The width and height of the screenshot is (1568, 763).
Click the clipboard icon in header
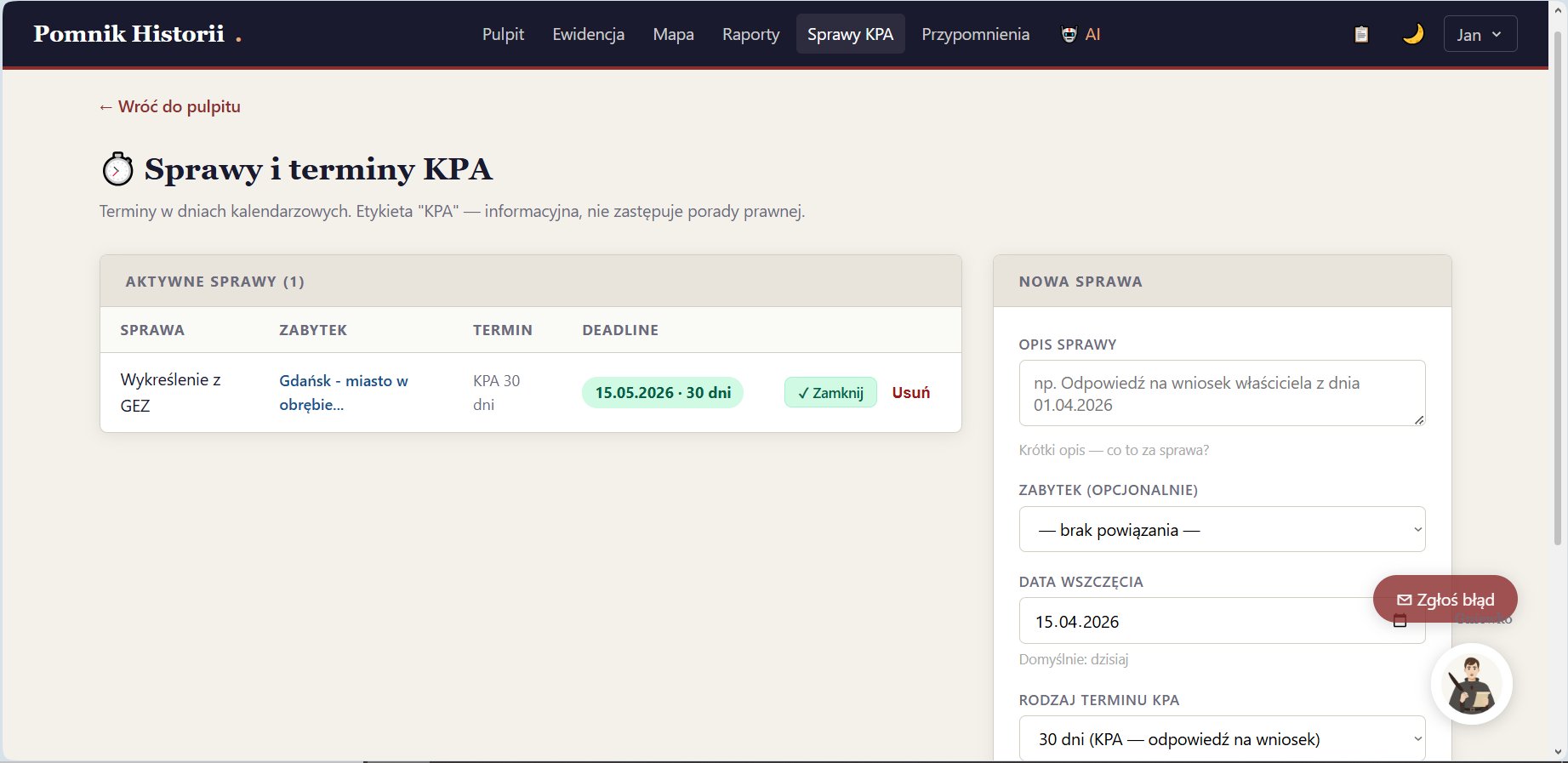pos(1361,34)
